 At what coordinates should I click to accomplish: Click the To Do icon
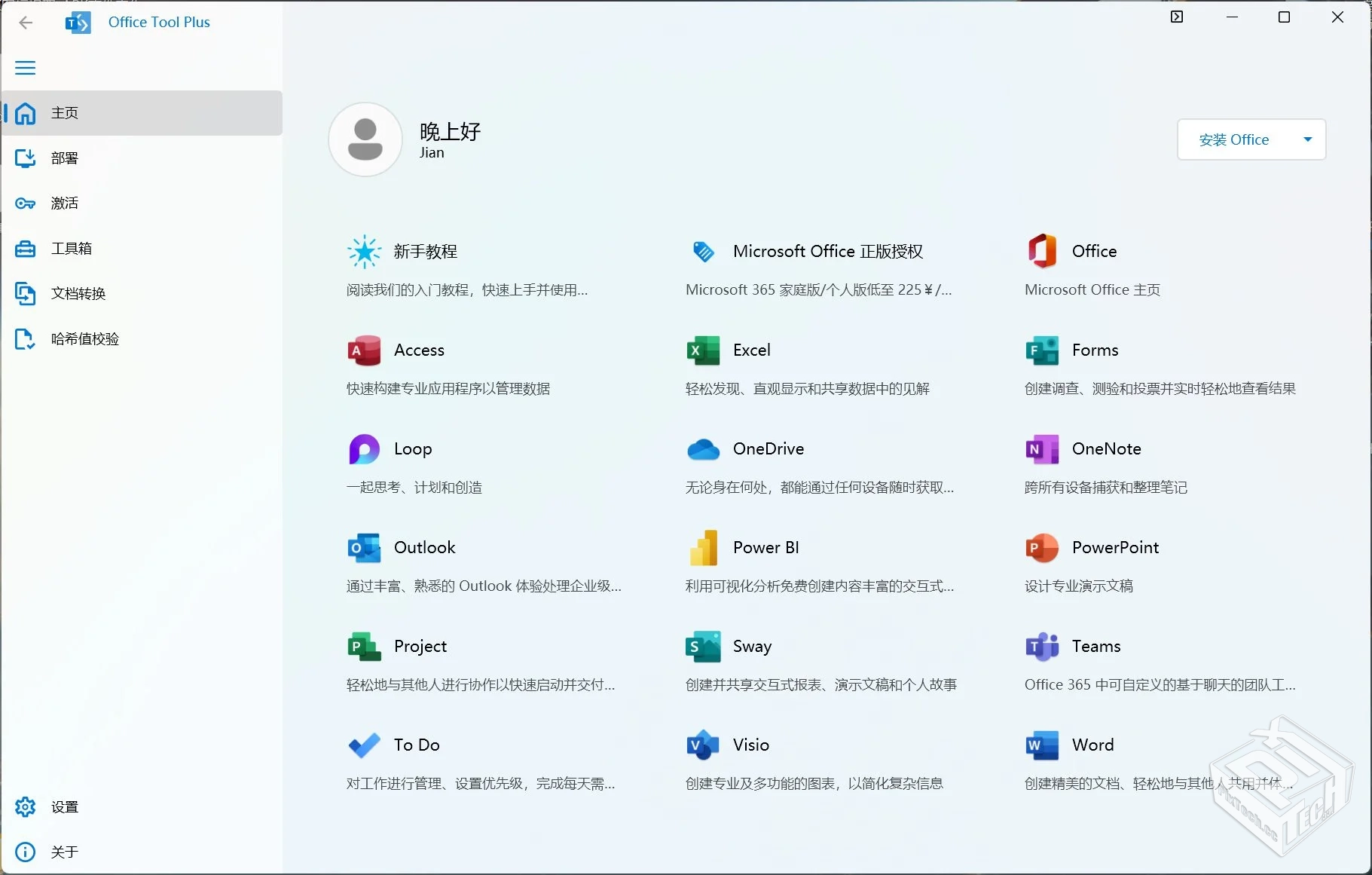tap(362, 745)
